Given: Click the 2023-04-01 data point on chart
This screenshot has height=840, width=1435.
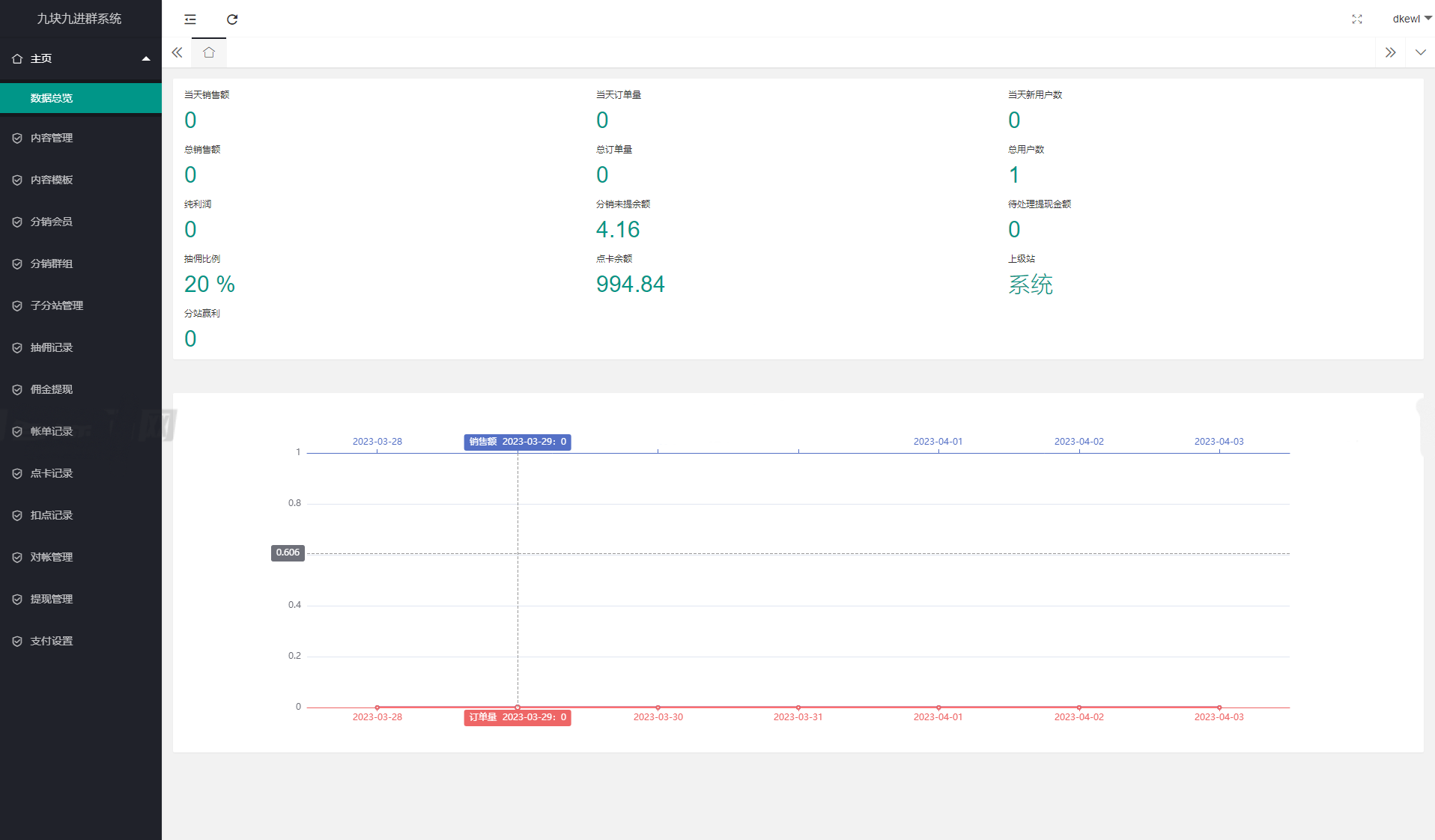Looking at the screenshot, I should pos(938,707).
